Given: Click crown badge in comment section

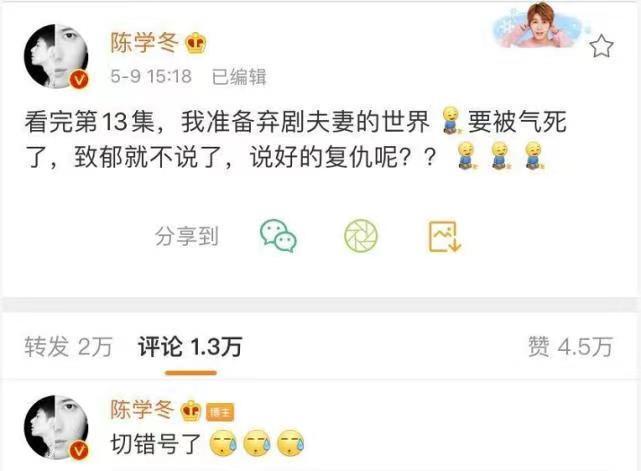Looking at the screenshot, I should pos(191,410).
